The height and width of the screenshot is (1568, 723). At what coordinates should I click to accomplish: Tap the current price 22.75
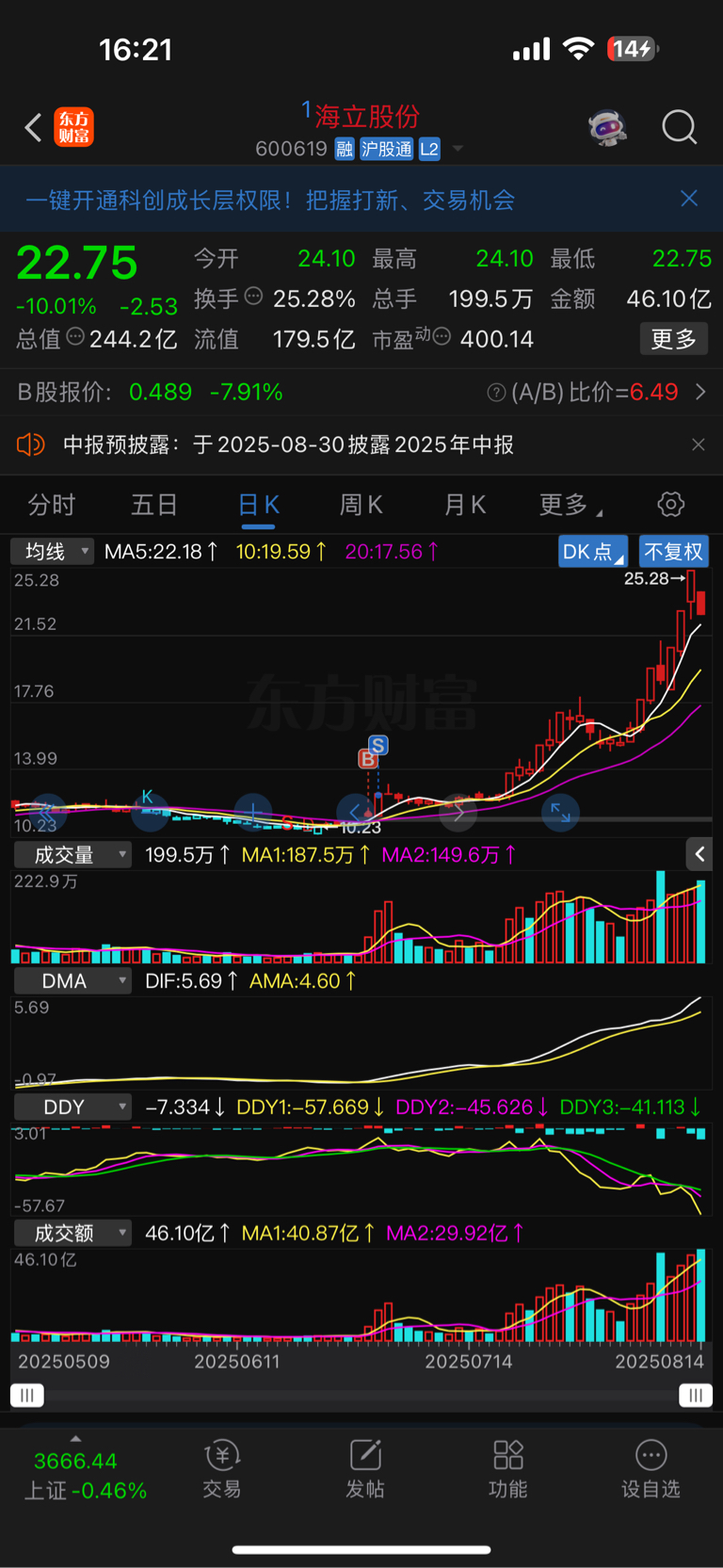tap(77, 263)
